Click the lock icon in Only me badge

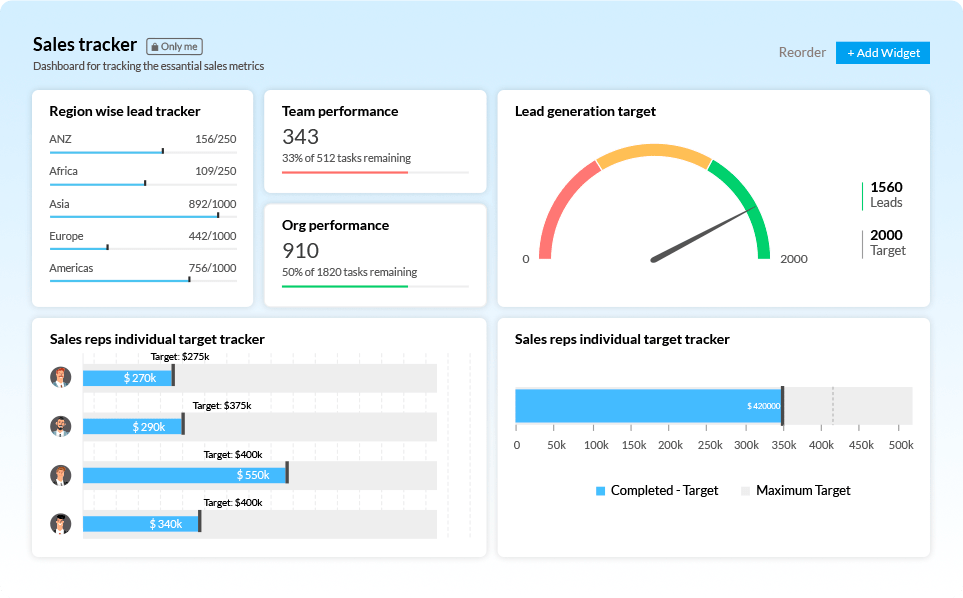coord(155,47)
